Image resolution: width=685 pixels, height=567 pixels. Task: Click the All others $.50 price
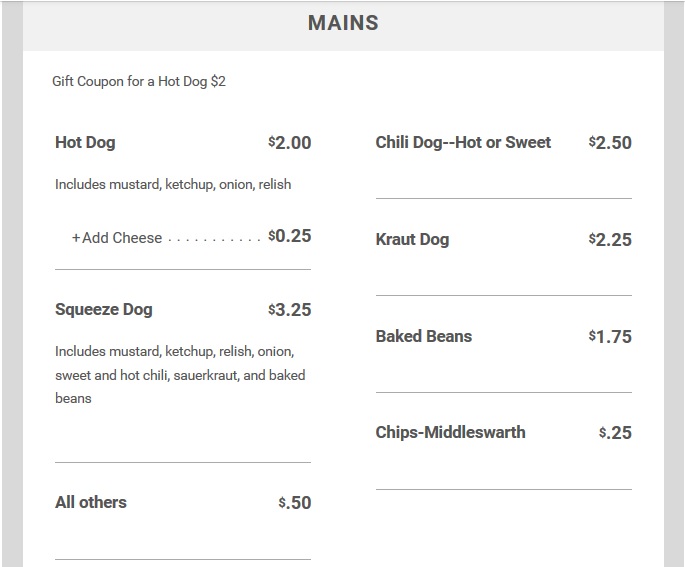point(295,503)
